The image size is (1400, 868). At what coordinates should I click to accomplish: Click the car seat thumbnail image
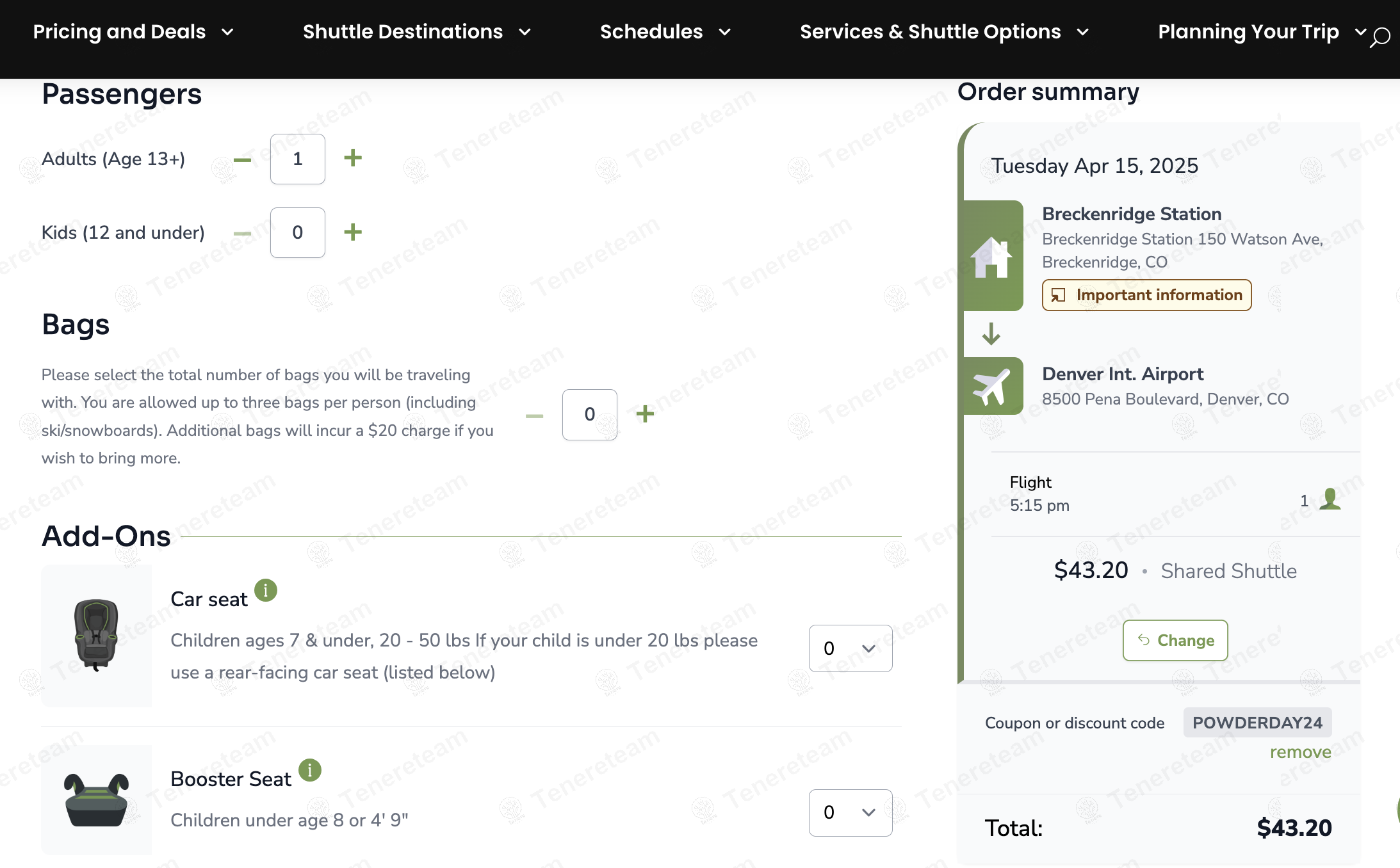click(96, 635)
